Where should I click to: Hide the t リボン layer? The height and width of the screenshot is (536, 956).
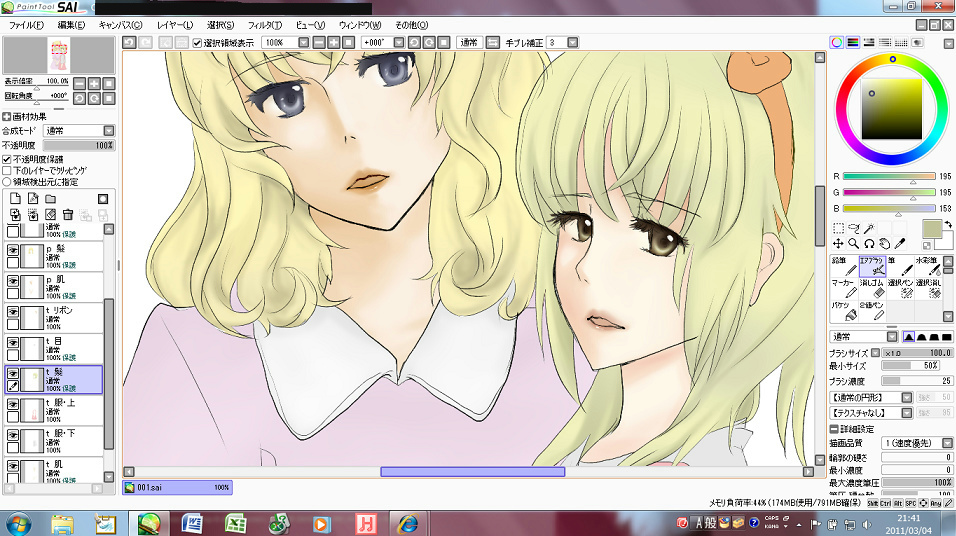tap(13, 312)
